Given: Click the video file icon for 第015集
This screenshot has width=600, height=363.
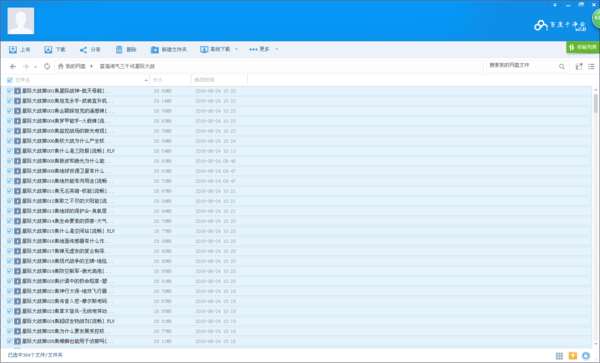Looking at the screenshot, I should pos(17,231).
